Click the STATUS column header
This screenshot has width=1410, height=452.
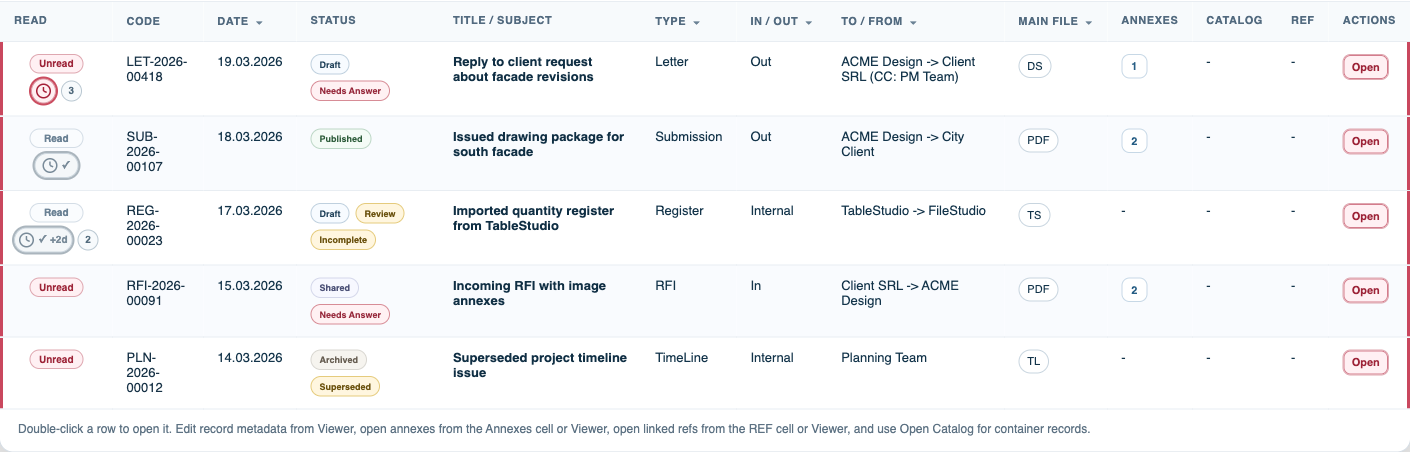coord(333,20)
